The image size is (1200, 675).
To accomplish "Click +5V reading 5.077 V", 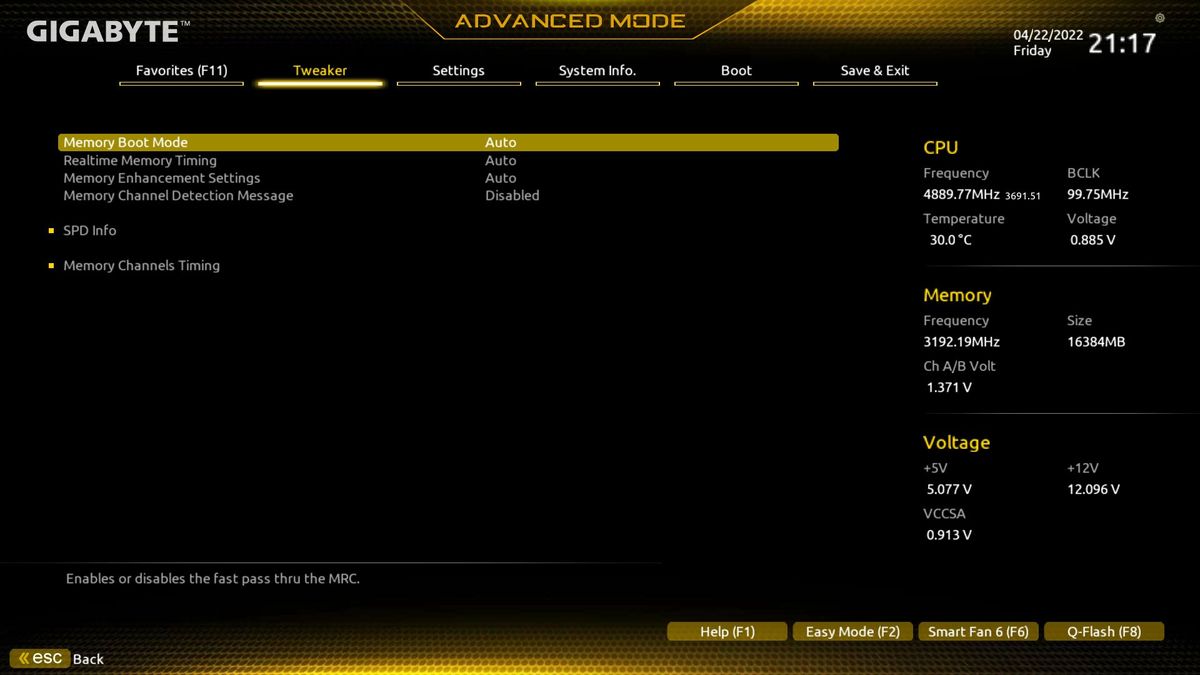I will pos(949,490).
